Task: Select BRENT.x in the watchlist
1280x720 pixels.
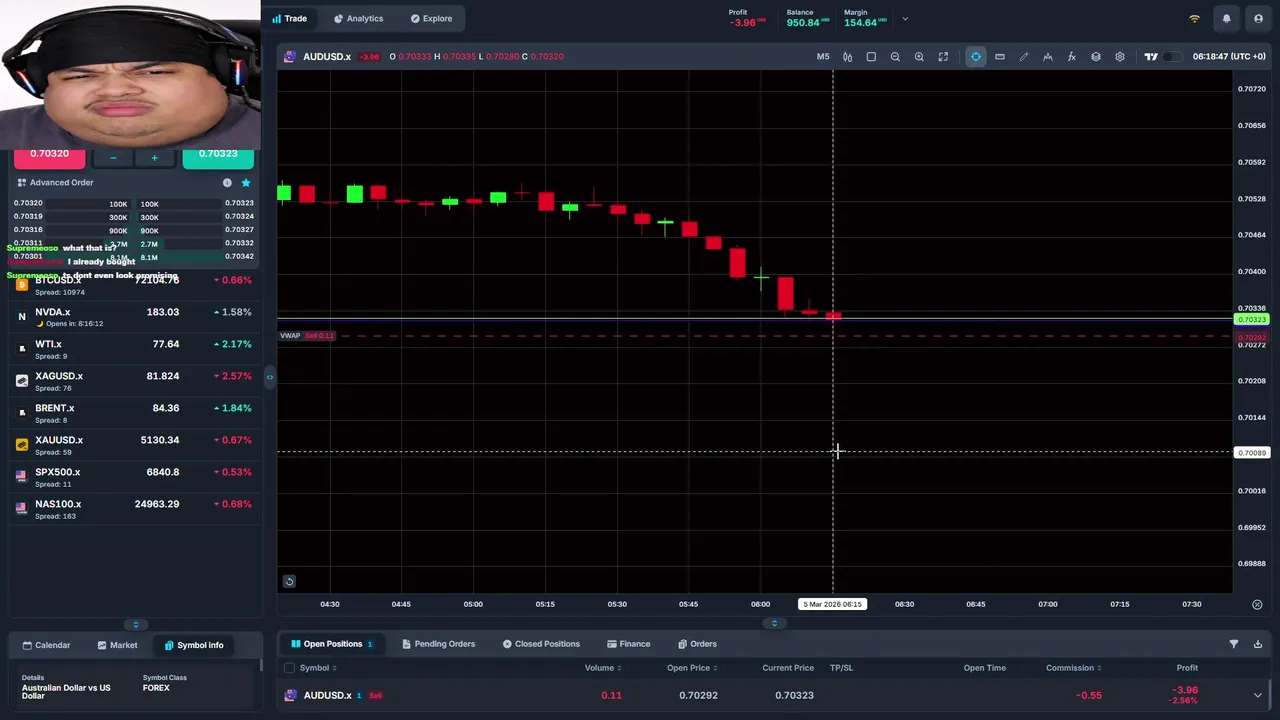Action: (x=133, y=413)
